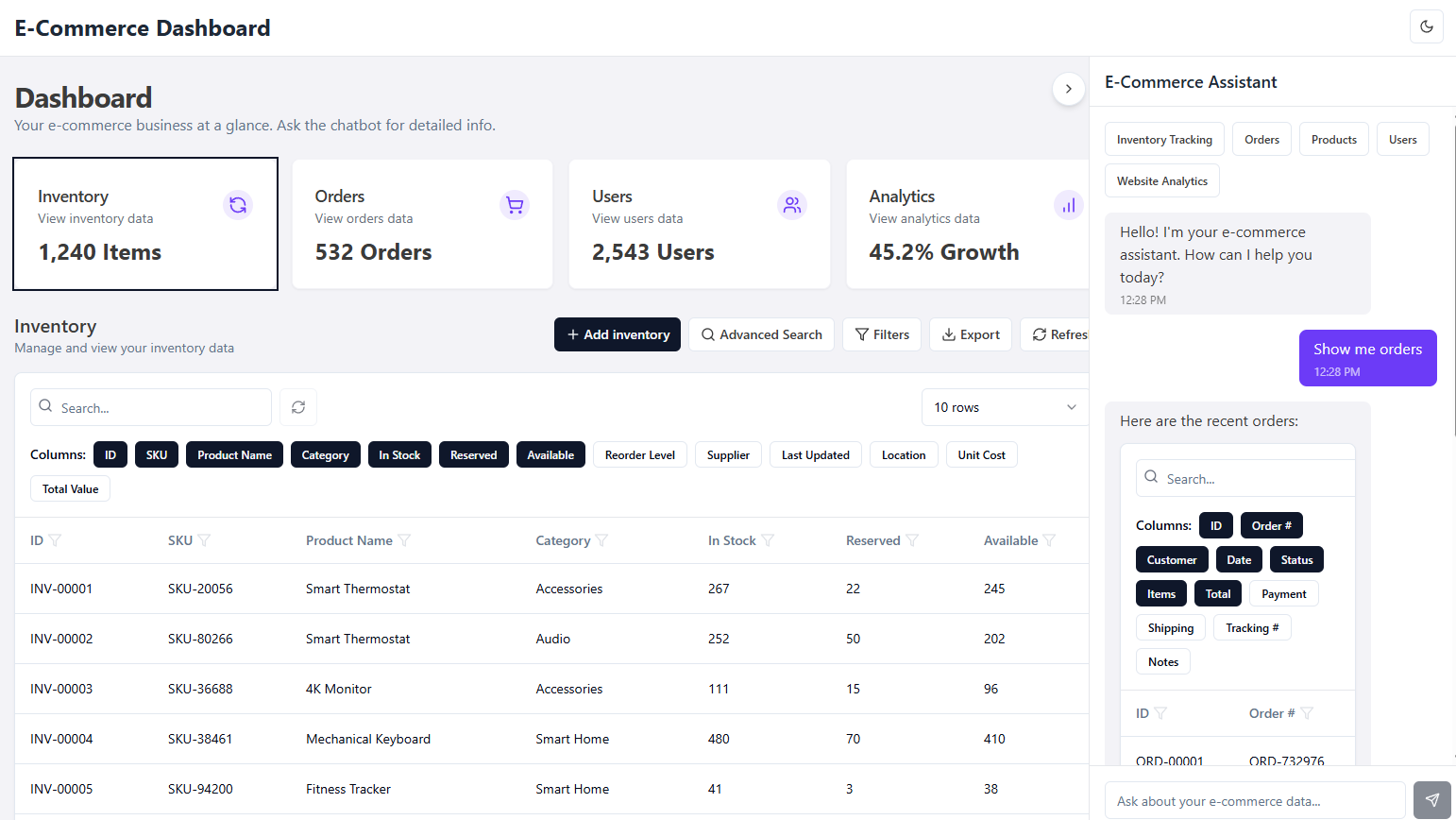
Task: Click the refresh icon beside the inventory search box
Action: [297, 407]
